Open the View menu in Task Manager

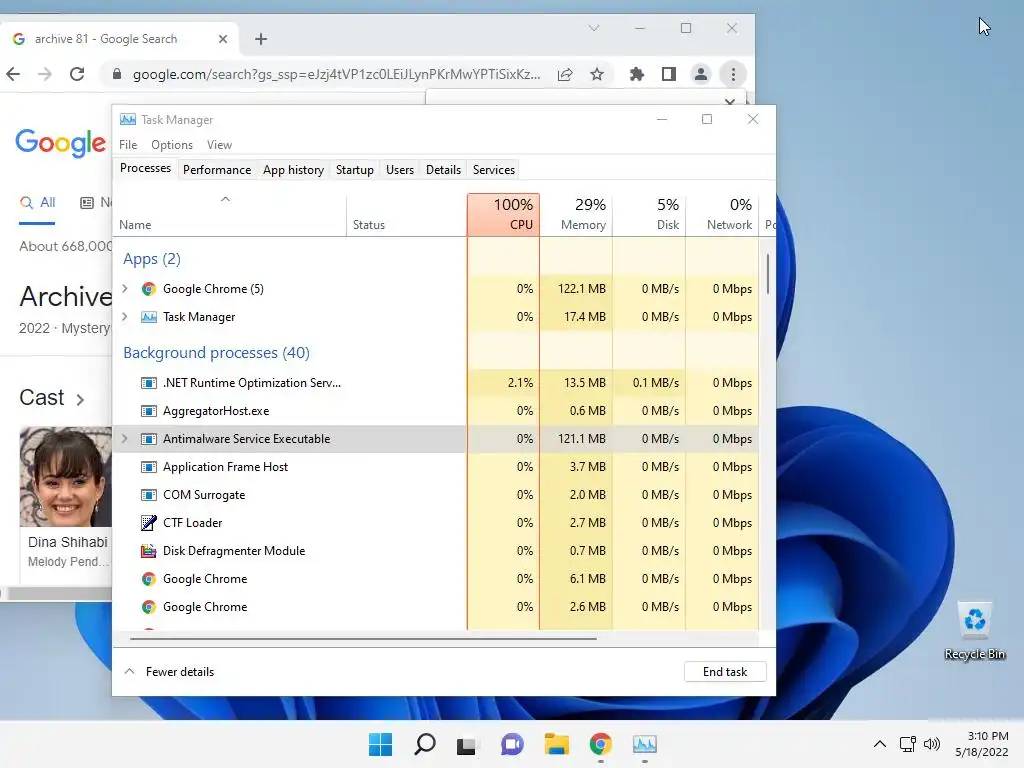tap(219, 145)
